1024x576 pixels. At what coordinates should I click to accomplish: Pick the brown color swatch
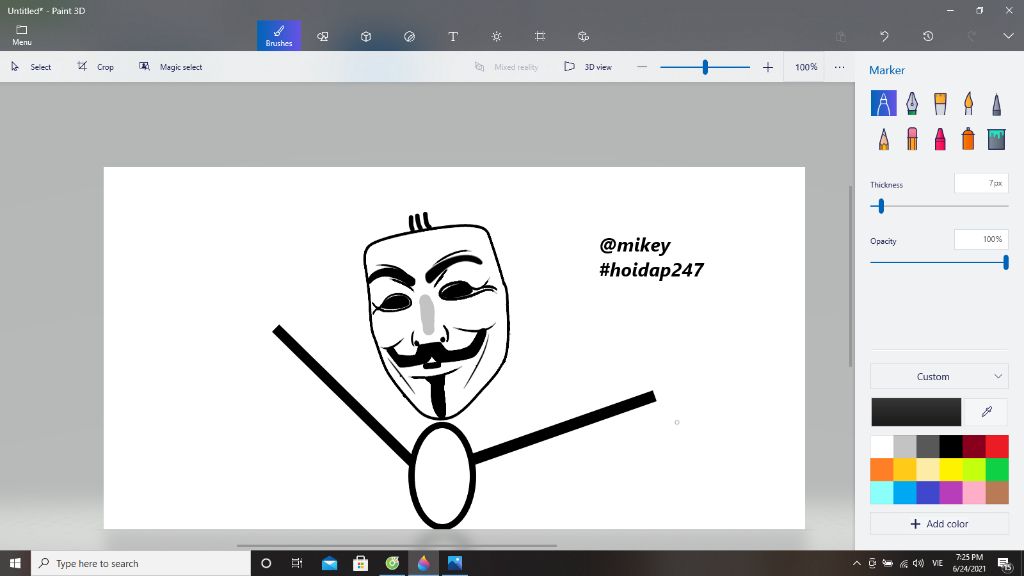[997, 492]
